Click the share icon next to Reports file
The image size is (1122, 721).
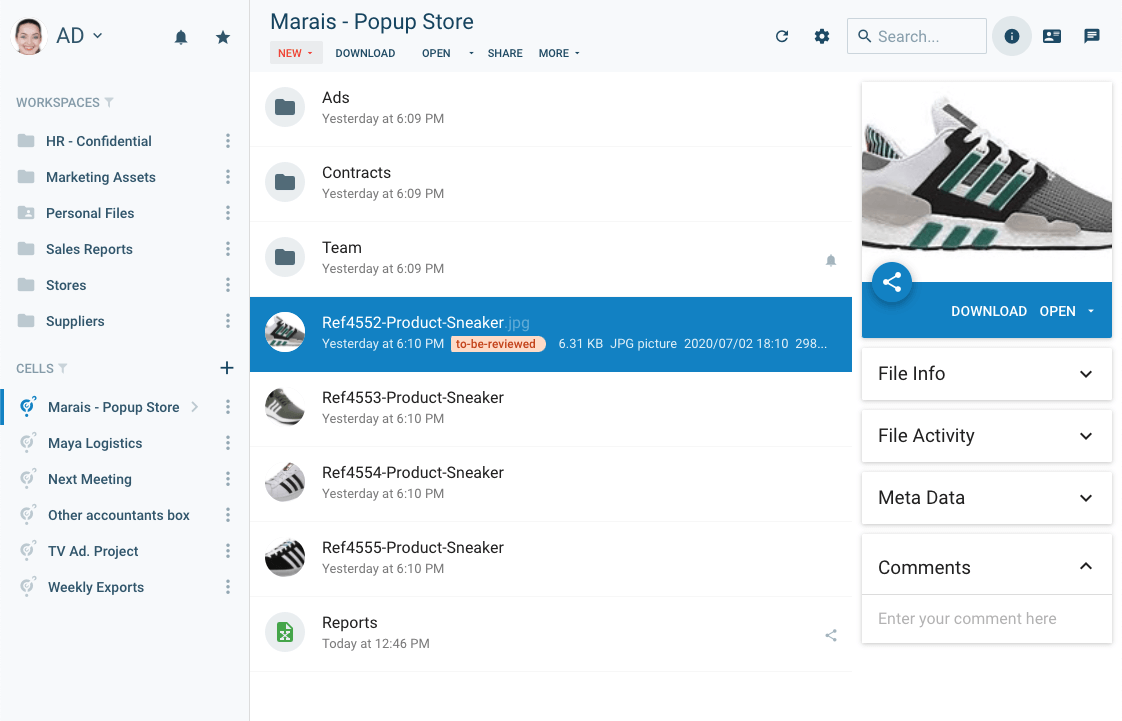pyautogui.click(x=831, y=634)
